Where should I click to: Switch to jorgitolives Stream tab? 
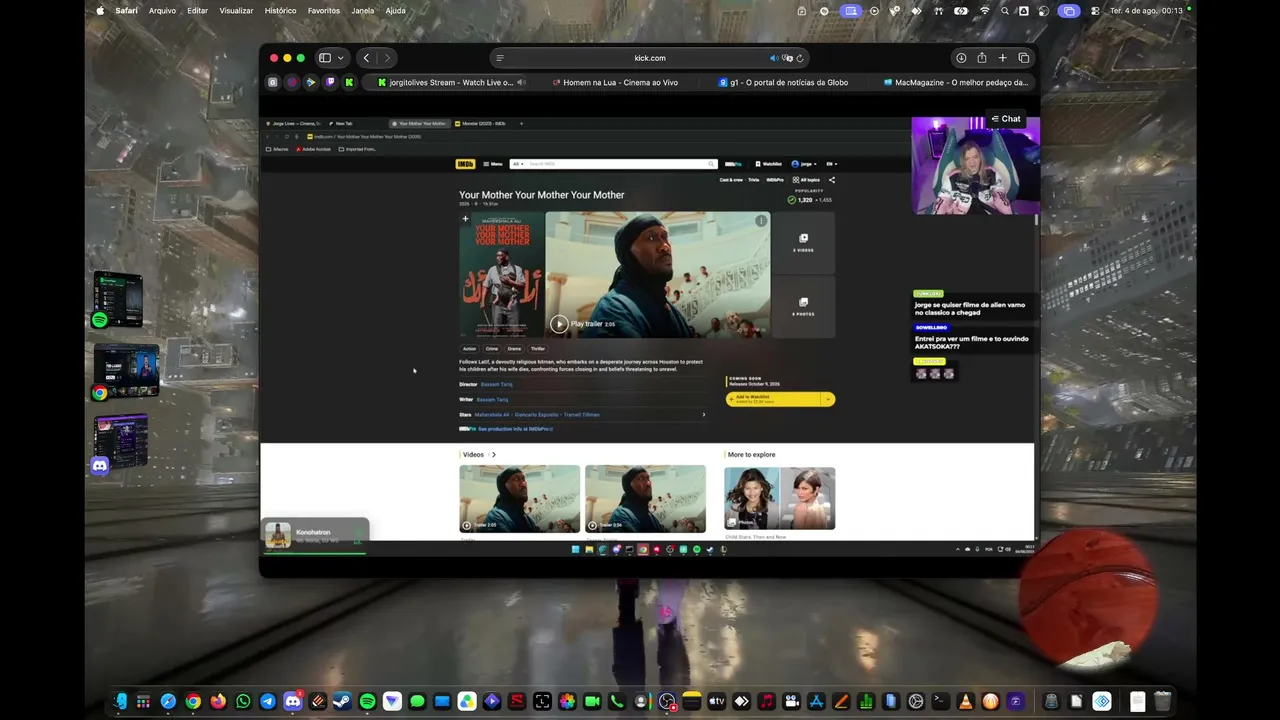click(445, 82)
